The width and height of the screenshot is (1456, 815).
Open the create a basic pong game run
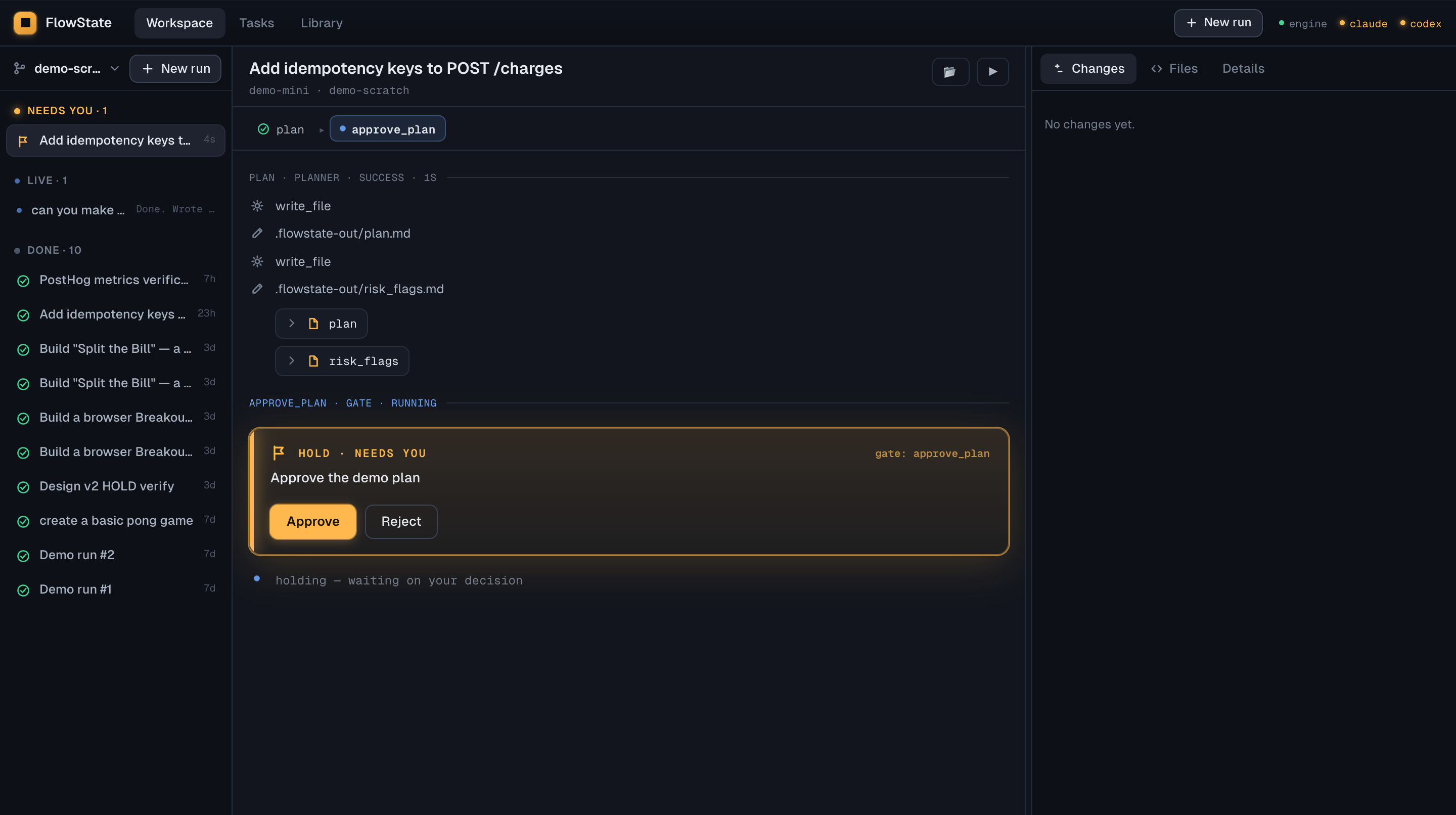tap(116, 521)
